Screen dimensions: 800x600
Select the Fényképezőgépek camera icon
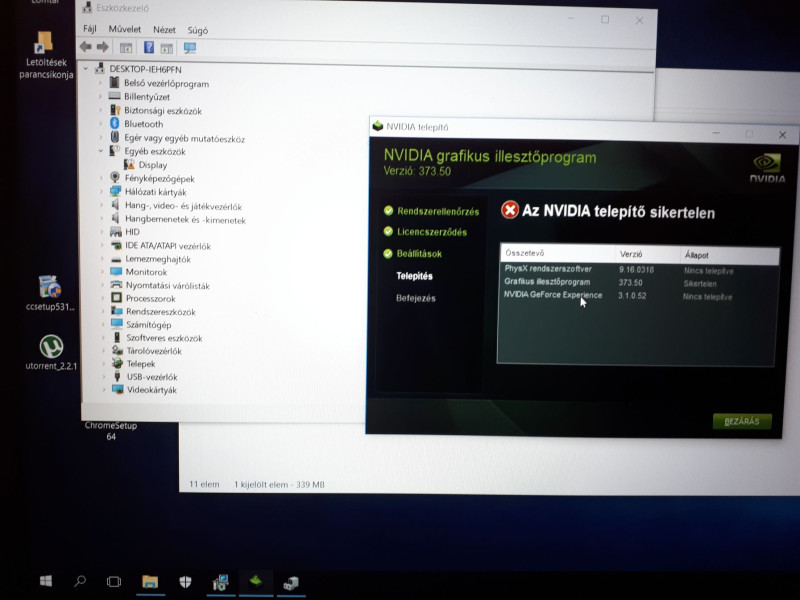(x=115, y=178)
